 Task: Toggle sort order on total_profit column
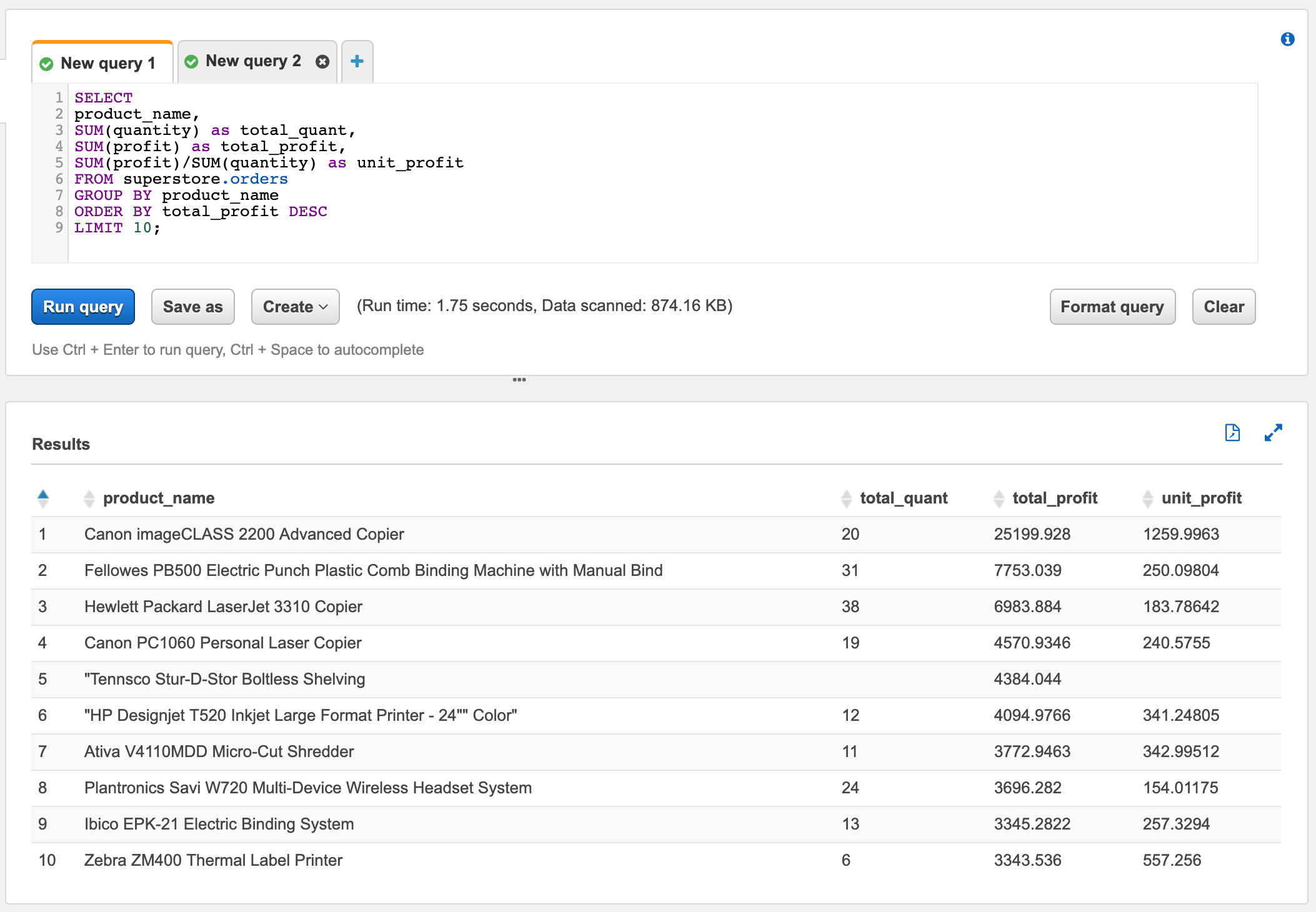pos(999,498)
